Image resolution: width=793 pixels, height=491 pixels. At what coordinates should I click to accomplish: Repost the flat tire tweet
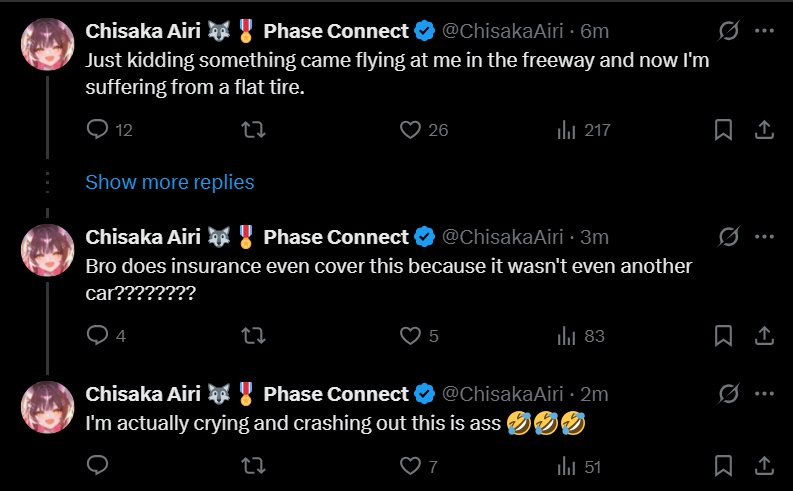[x=253, y=130]
